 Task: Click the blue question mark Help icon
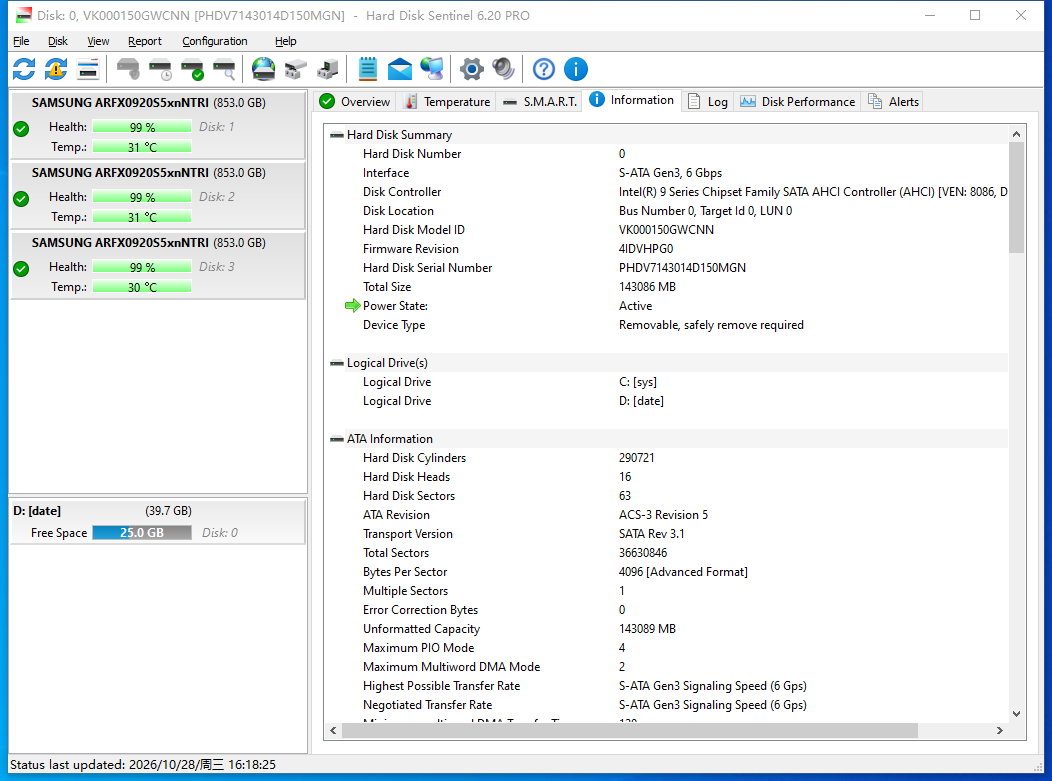[543, 68]
